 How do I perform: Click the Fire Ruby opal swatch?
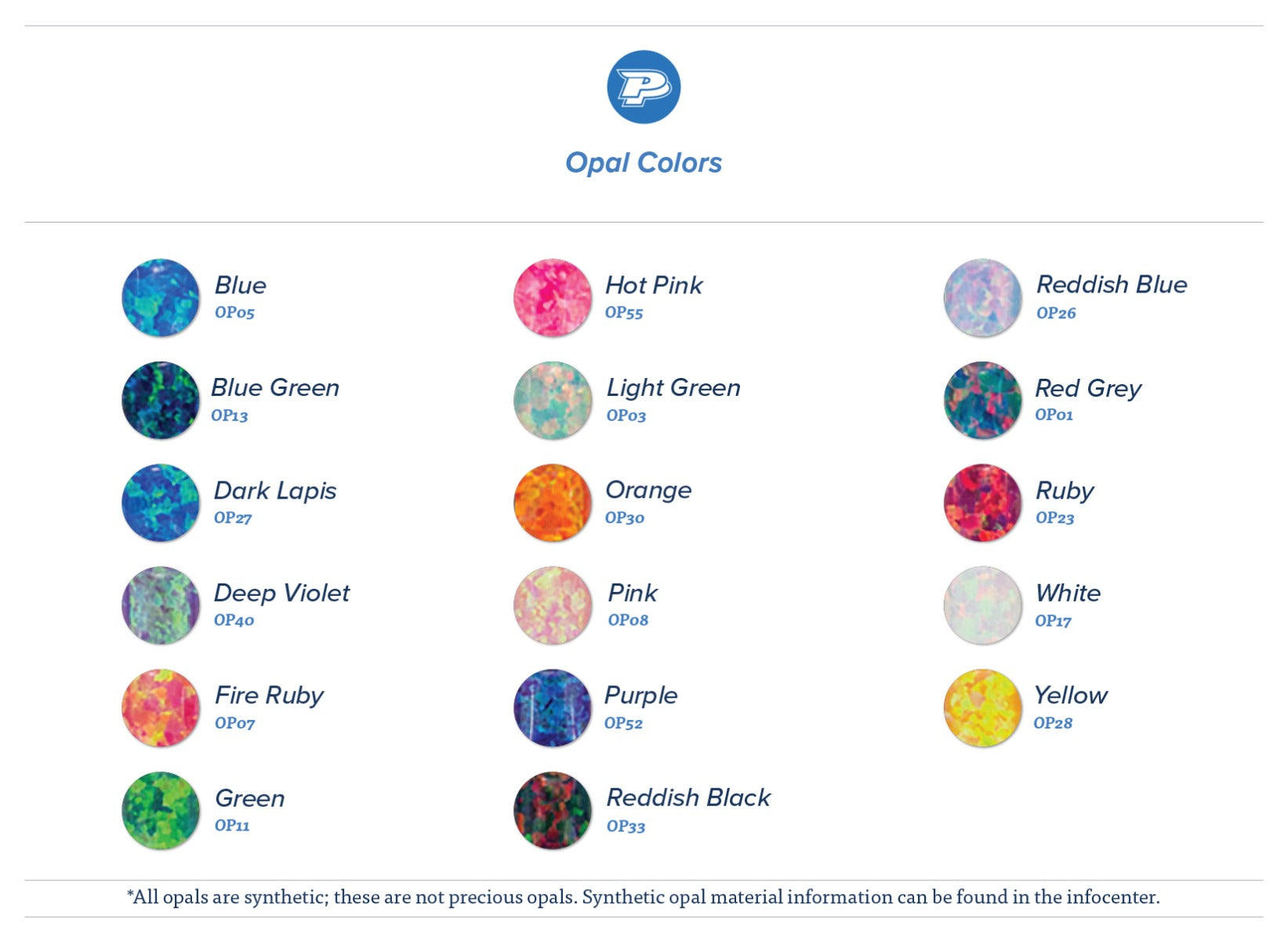(x=161, y=708)
